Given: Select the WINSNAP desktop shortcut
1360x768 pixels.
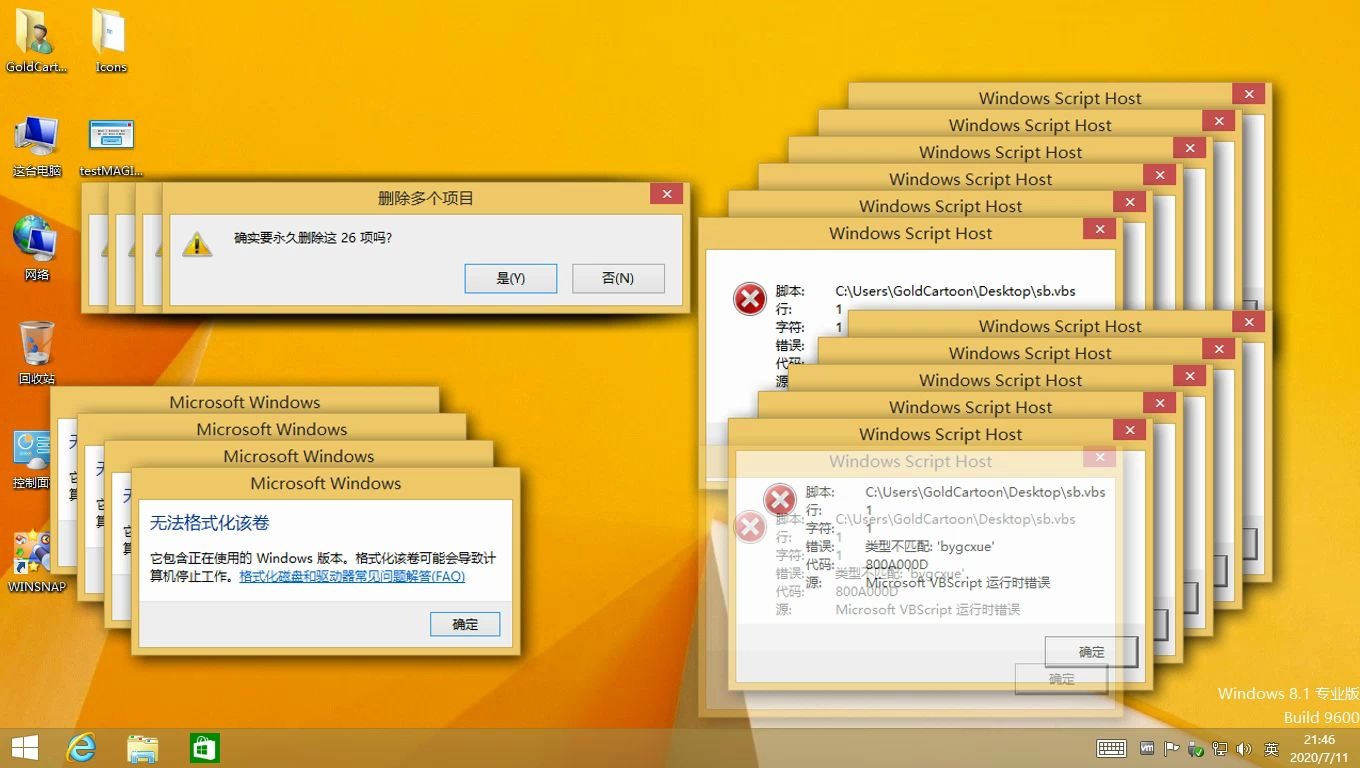Looking at the screenshot, I should 36,562.
